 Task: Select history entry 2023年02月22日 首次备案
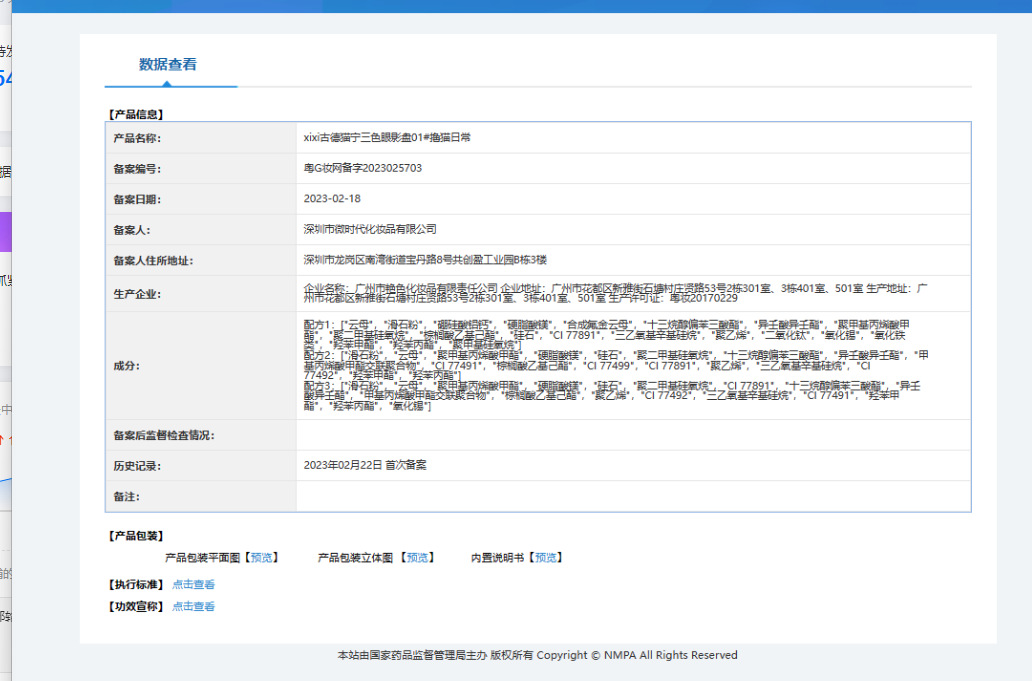(365, 465)
